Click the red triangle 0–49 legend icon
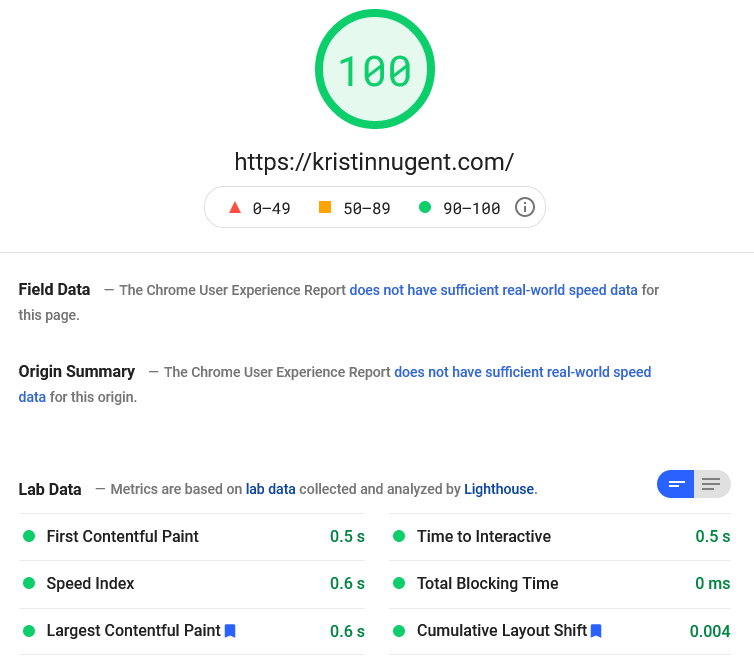Screen dimensions: 754x672 tap(235, 208)
